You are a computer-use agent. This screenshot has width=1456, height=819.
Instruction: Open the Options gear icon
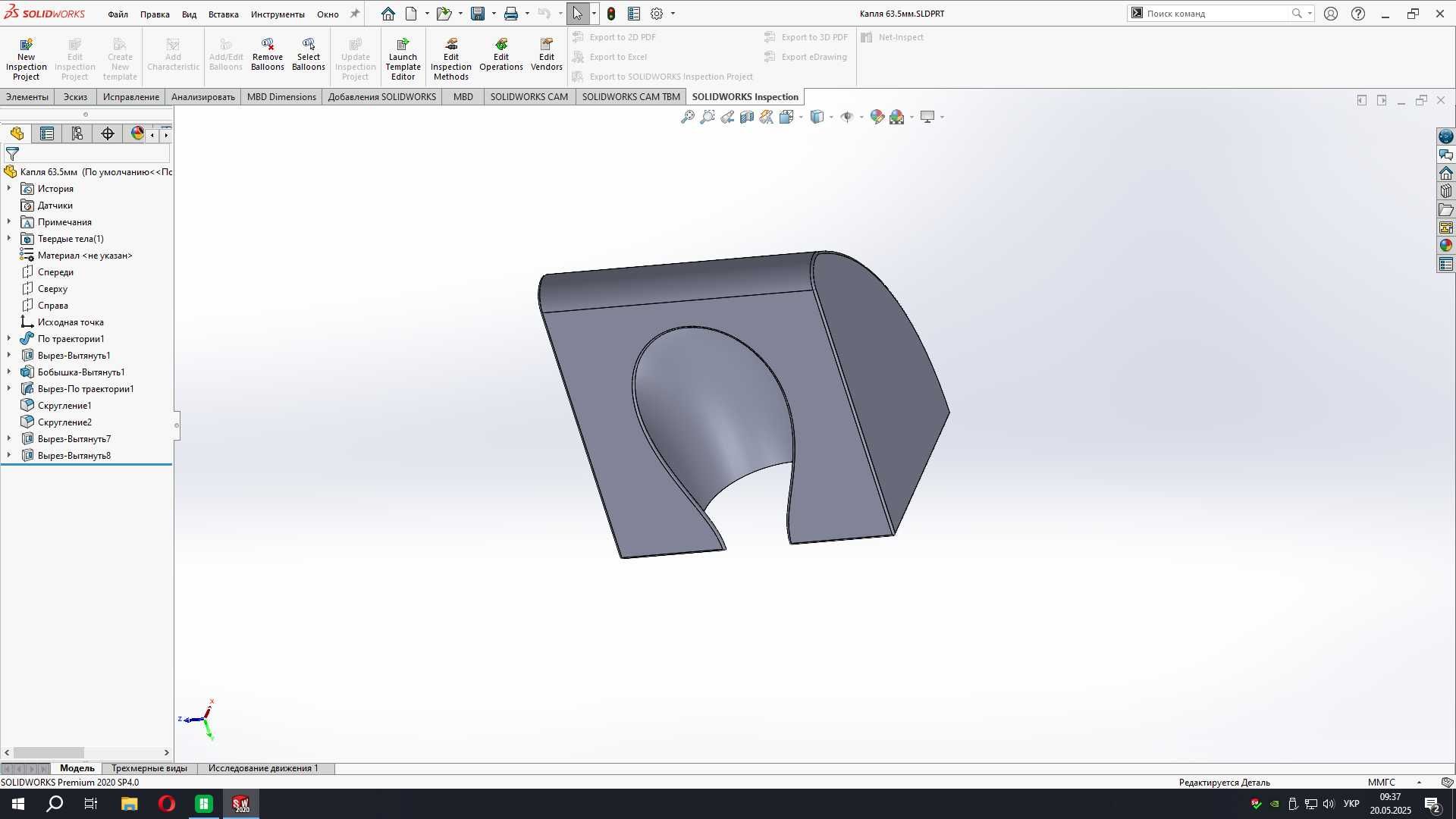coord(657,14)
